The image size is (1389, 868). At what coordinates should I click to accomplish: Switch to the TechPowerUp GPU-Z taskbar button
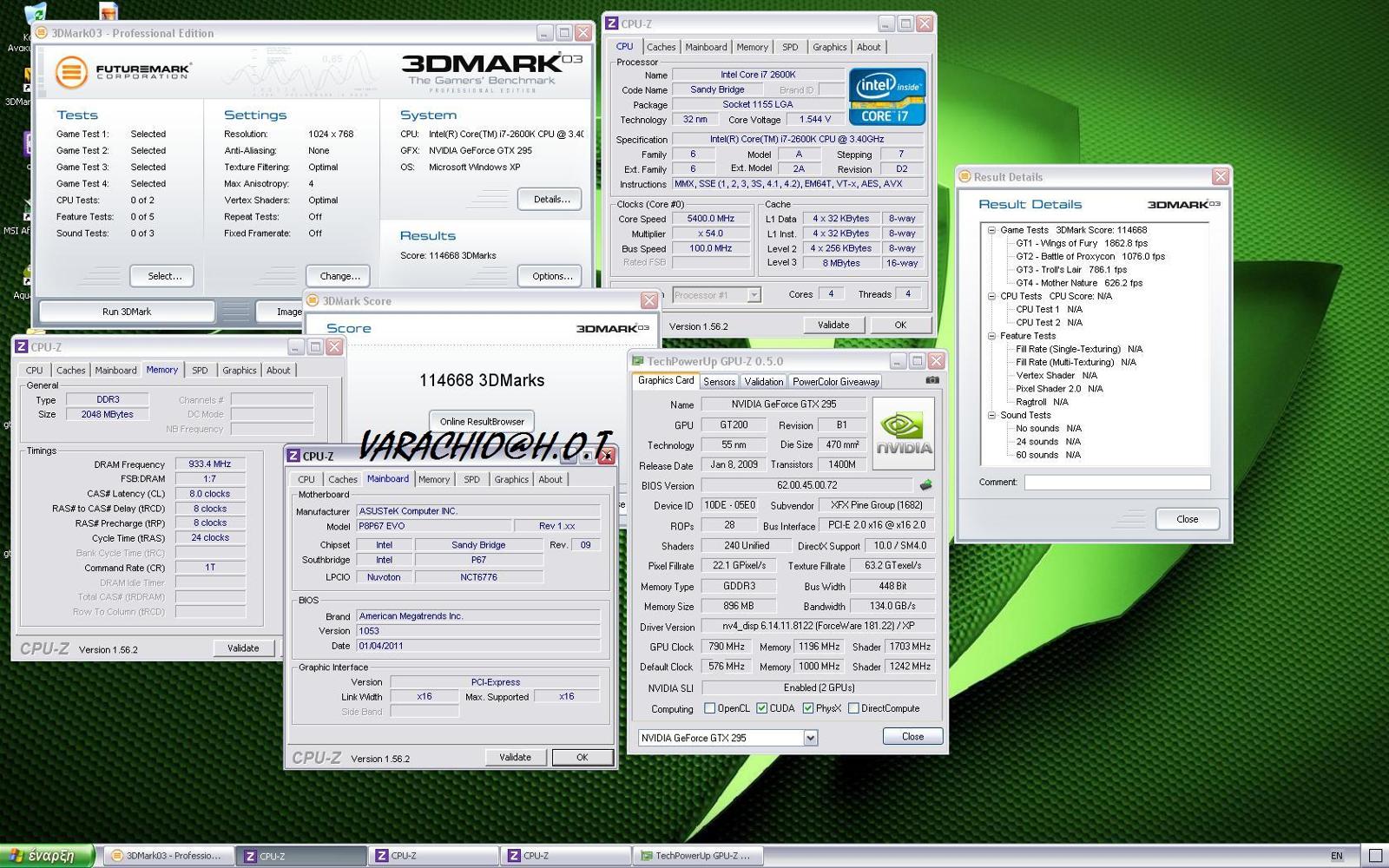coord(700,856)
